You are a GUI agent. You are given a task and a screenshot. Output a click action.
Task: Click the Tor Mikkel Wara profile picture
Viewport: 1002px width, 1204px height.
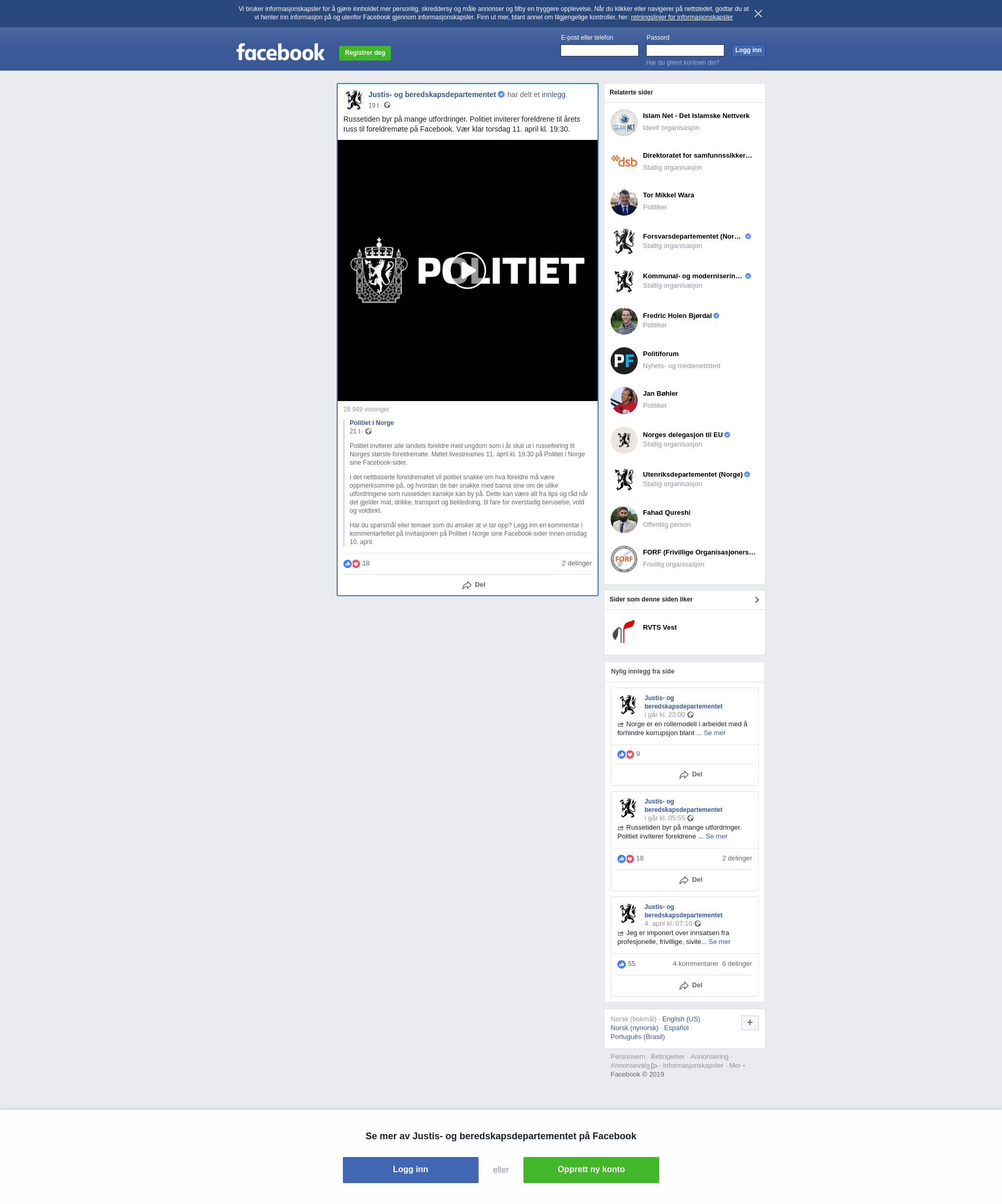point(624,202)
